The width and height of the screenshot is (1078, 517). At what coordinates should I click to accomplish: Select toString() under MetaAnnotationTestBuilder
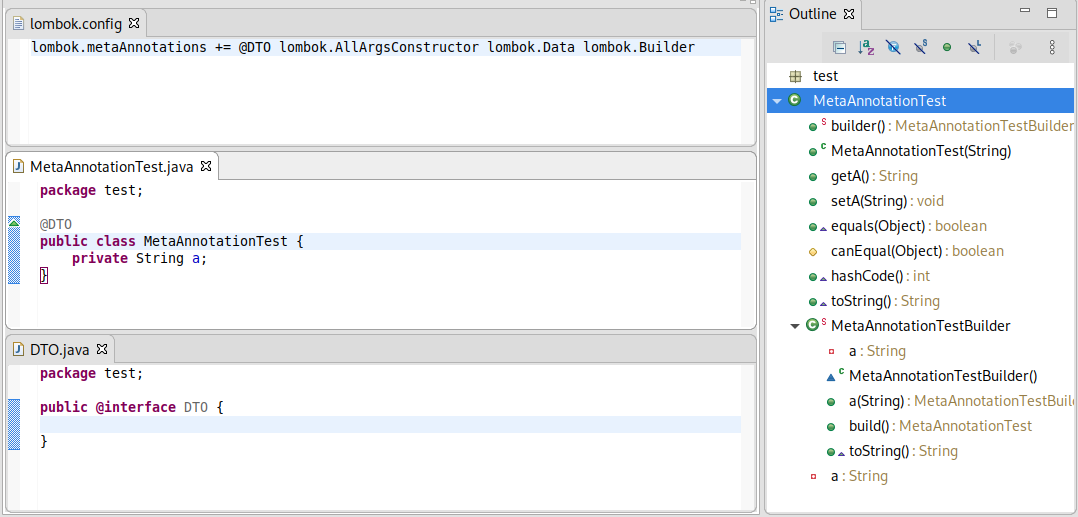tap(903, 451)
